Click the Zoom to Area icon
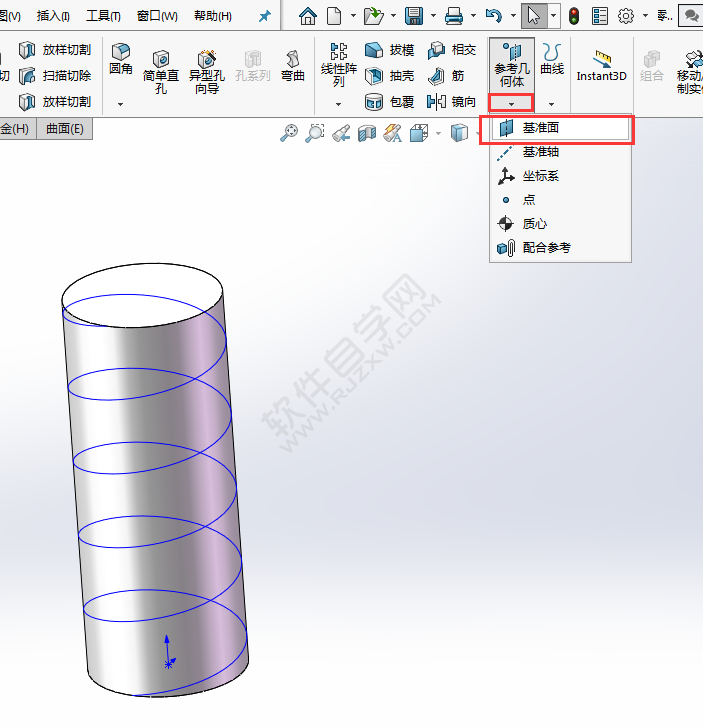Viewport: 703px width, 727px height. tap(315, 133)
